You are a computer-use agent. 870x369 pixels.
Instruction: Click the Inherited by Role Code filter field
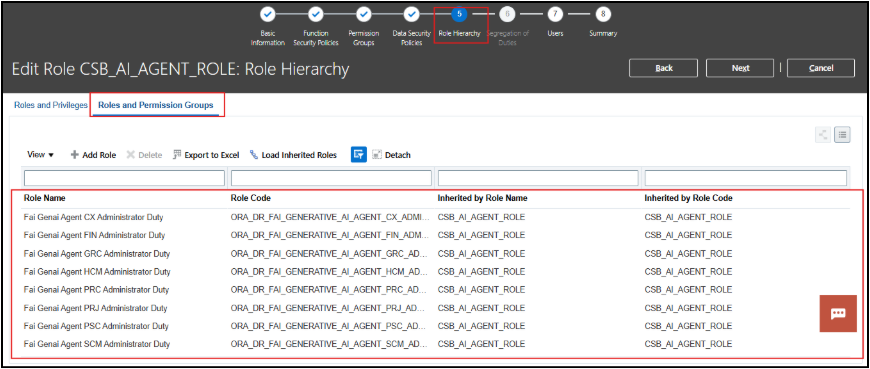click(x=746, y=178)
